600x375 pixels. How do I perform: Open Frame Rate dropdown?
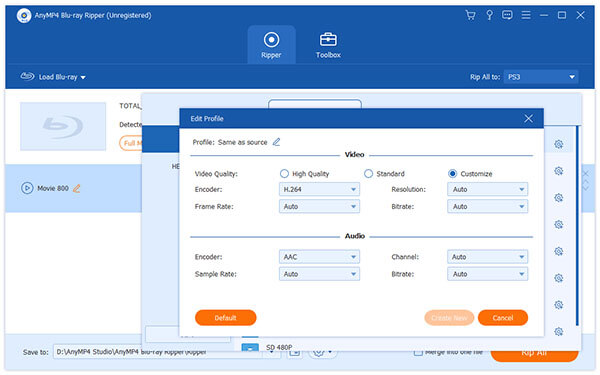pos(319,206)
